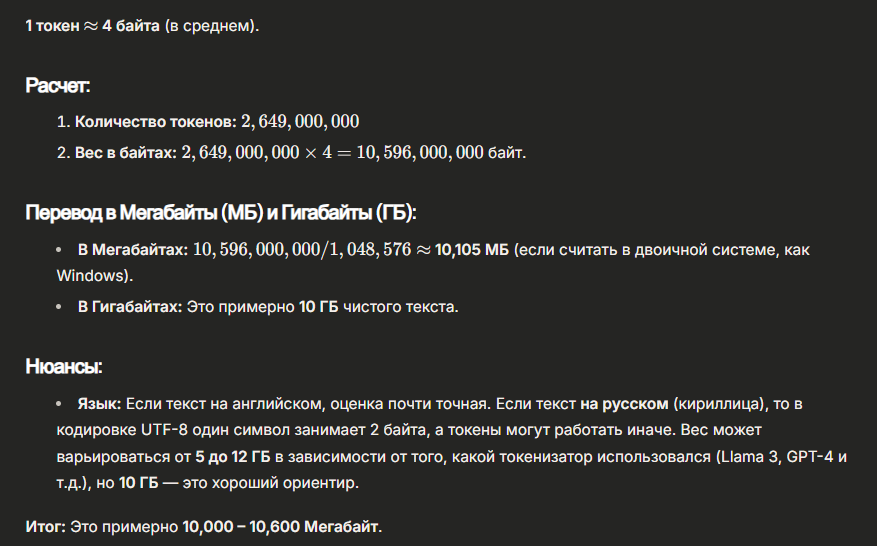Click the "В Гигабайтах:" bullet label
Screen dimensions: 877x546
point(130,307)
